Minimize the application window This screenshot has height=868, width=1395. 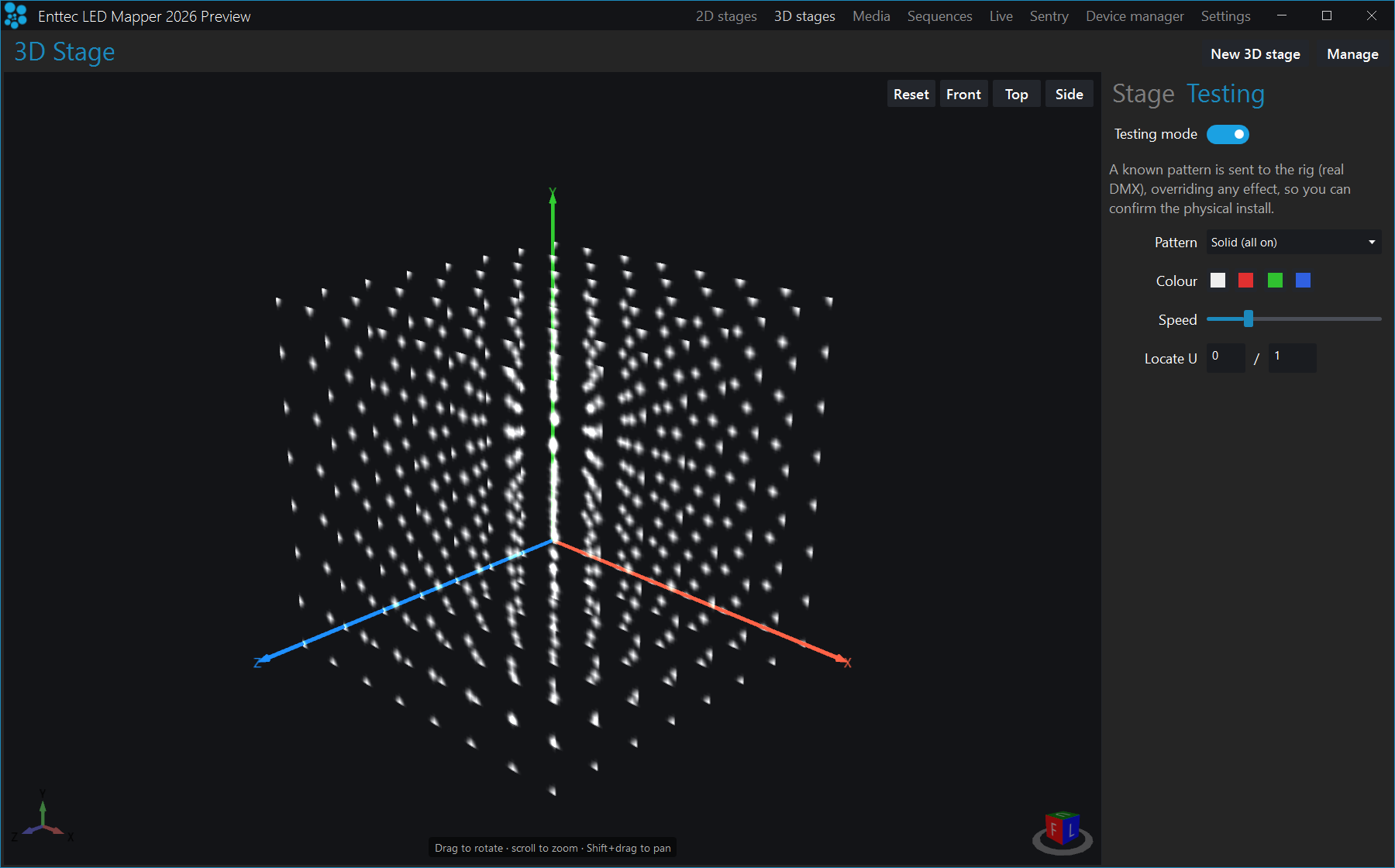(1282, 15)
